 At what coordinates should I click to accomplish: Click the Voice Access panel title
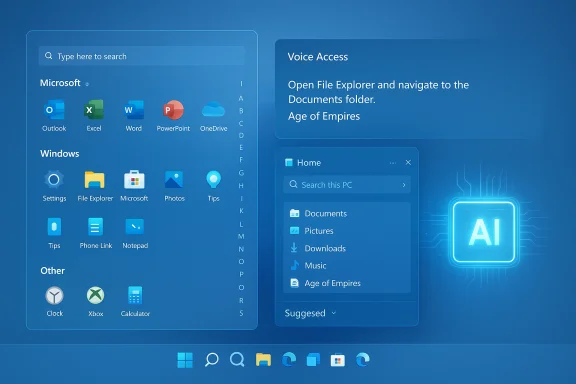coord(318,57)
